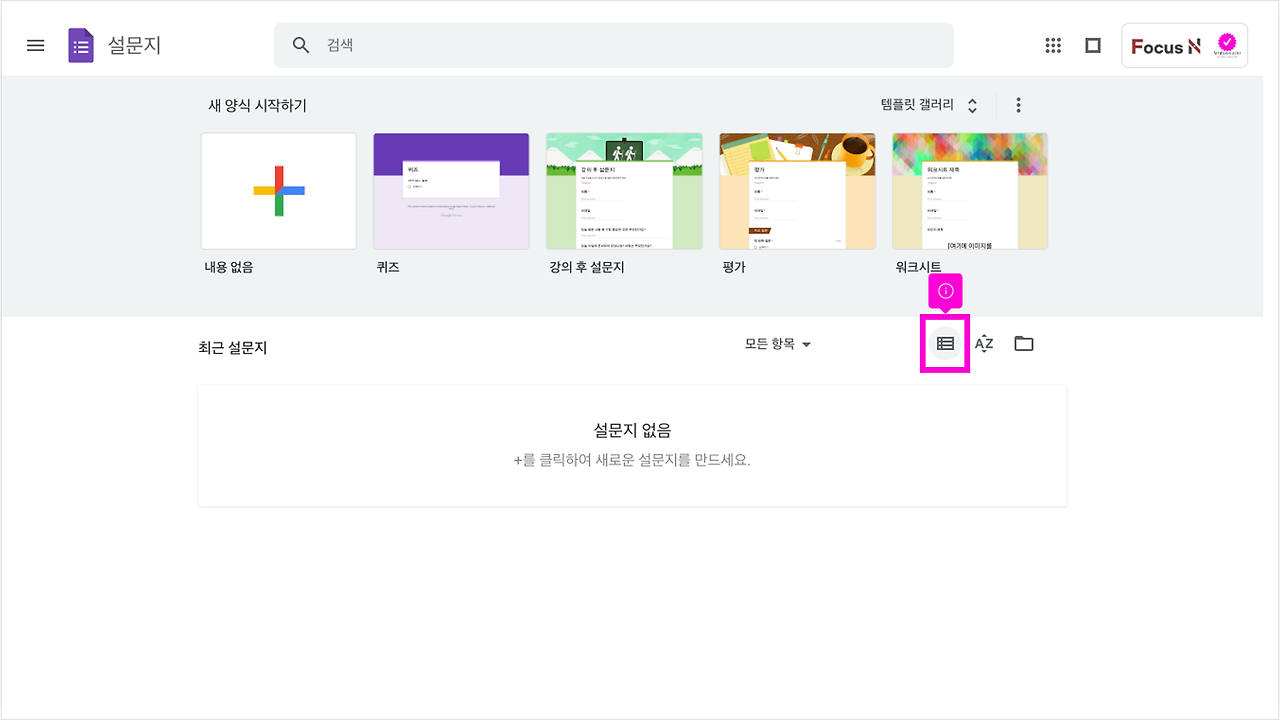Click the pink info tooltip icon
1280x720 pixels.
pyautogui.click(x=944, y=291)
